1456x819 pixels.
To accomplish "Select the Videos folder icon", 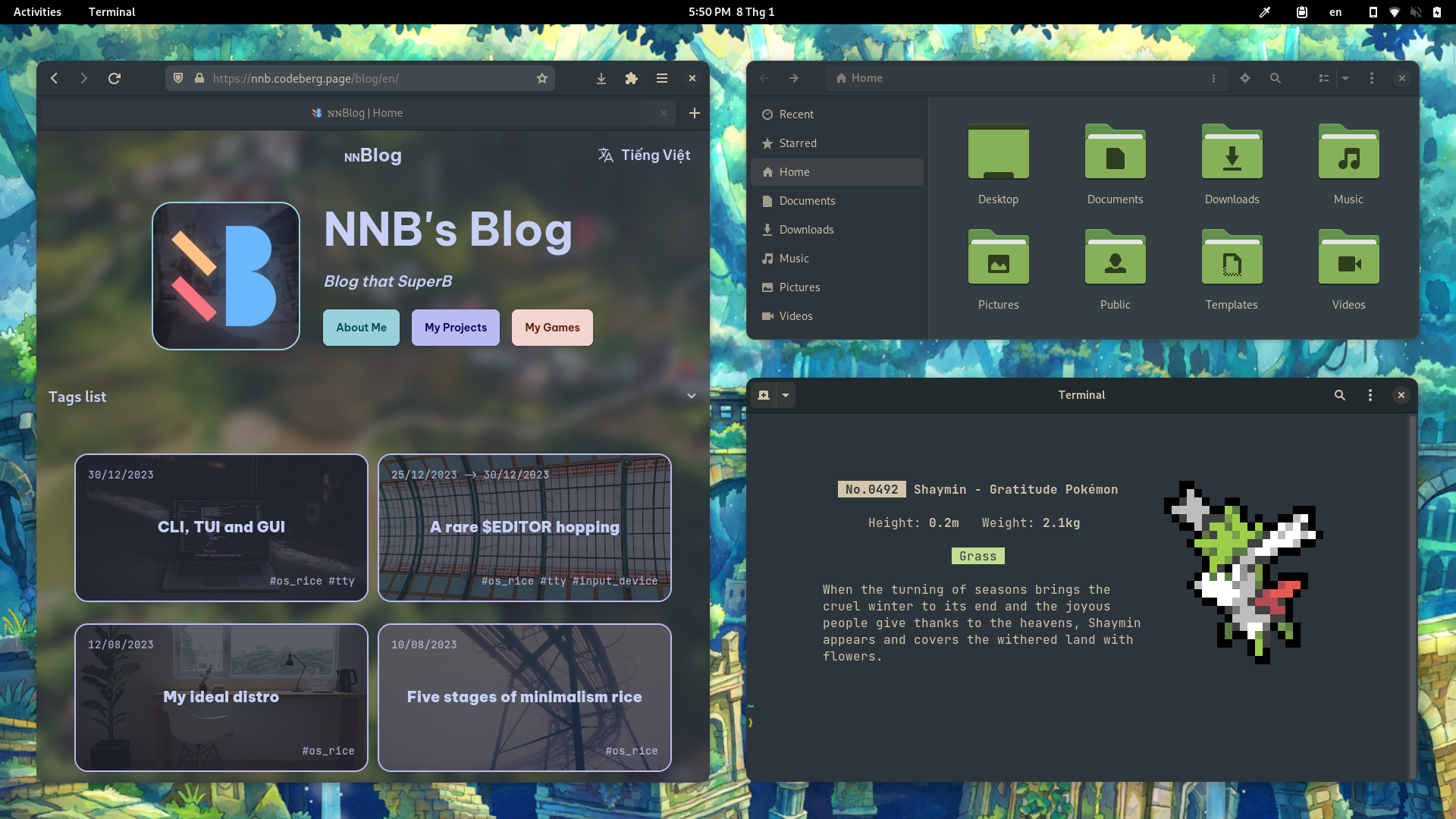I will click(x=1349, y=258).
